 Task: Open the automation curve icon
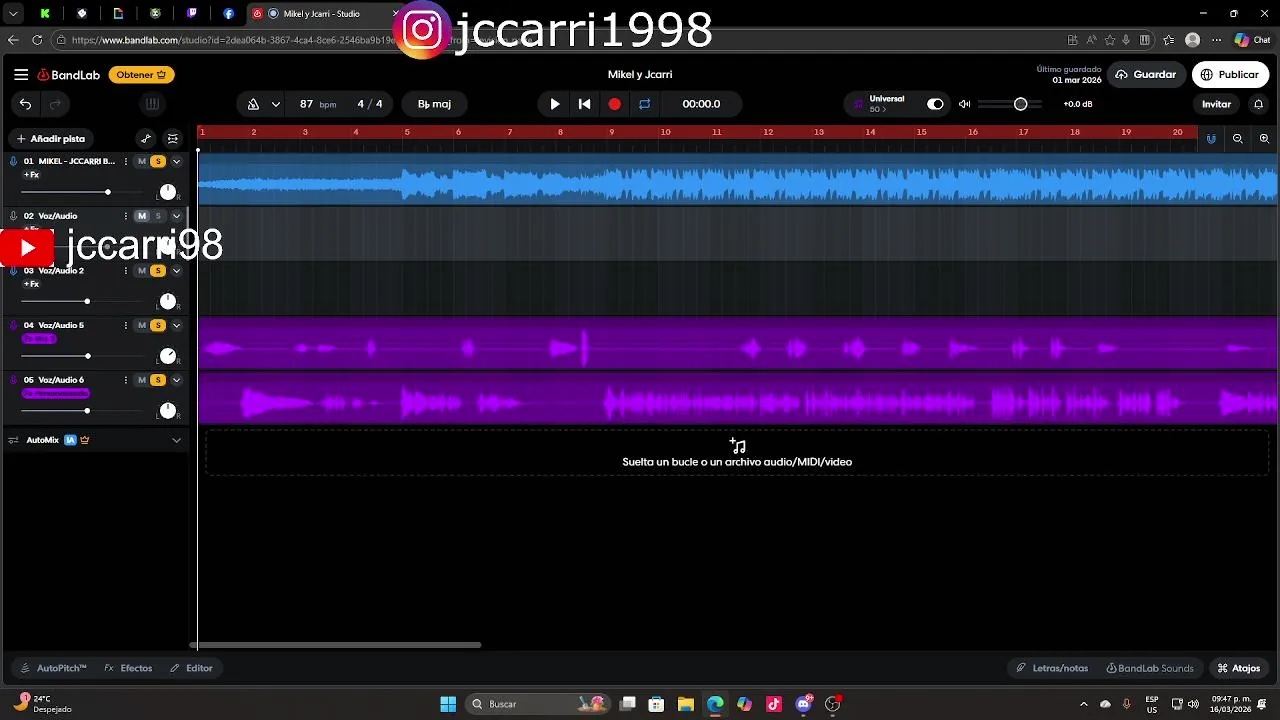[x=146, y=139]
